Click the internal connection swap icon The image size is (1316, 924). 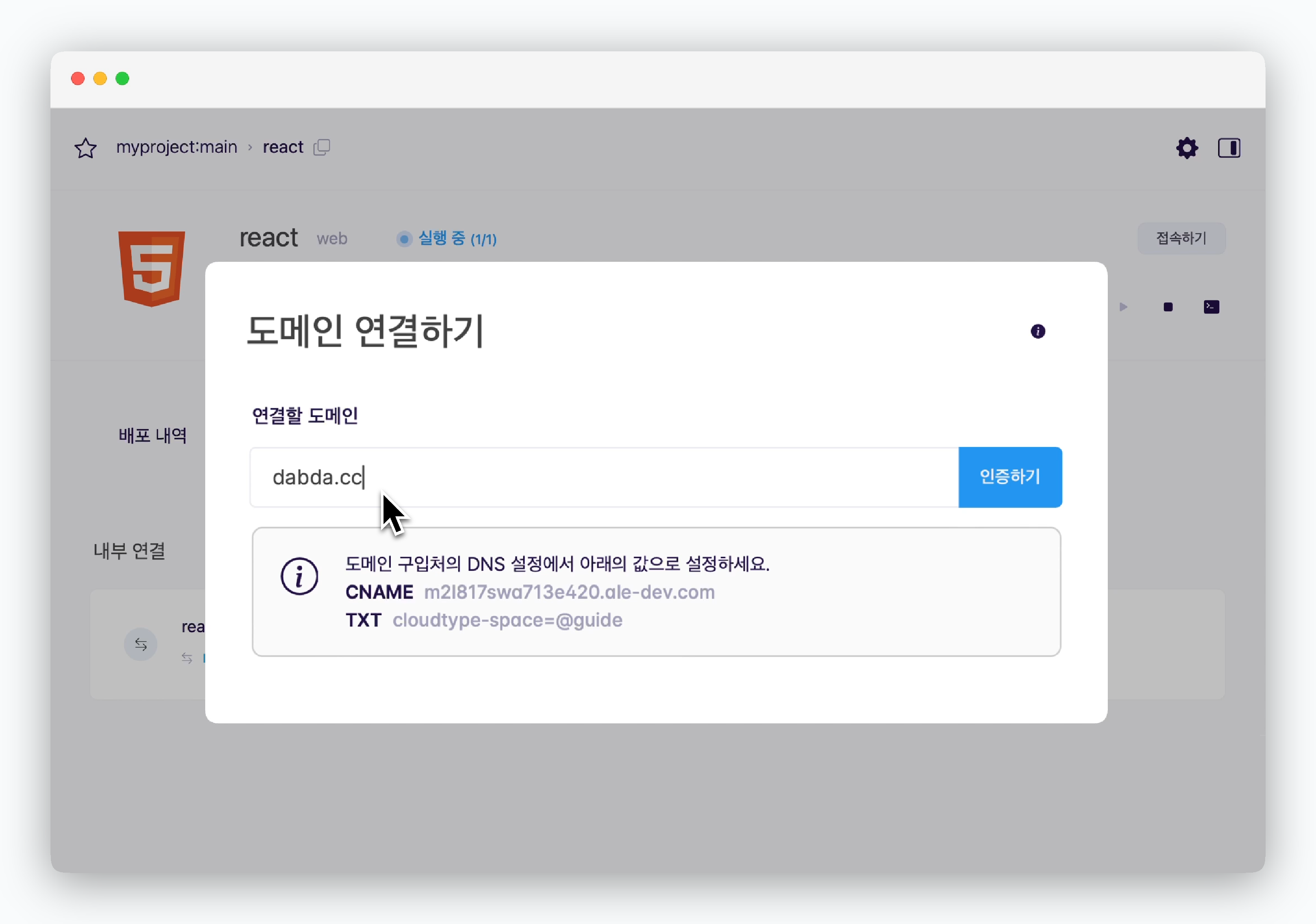click(140, 645)
